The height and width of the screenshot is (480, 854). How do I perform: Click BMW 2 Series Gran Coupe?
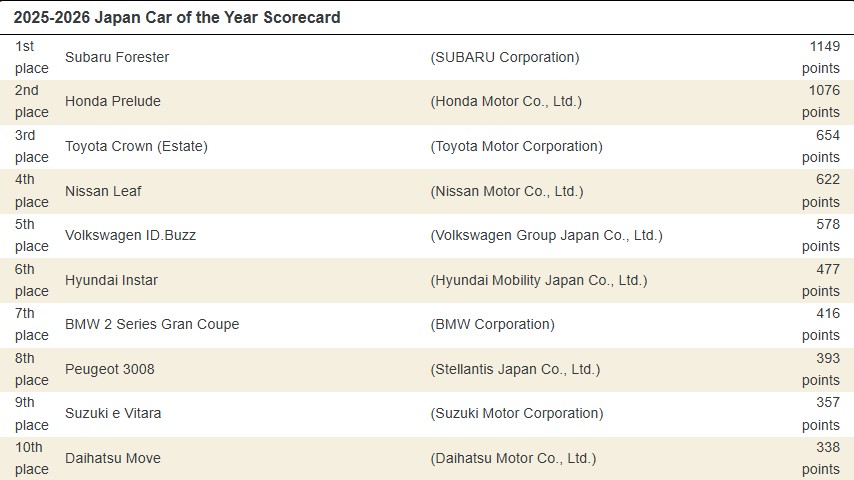click(152, 324)
